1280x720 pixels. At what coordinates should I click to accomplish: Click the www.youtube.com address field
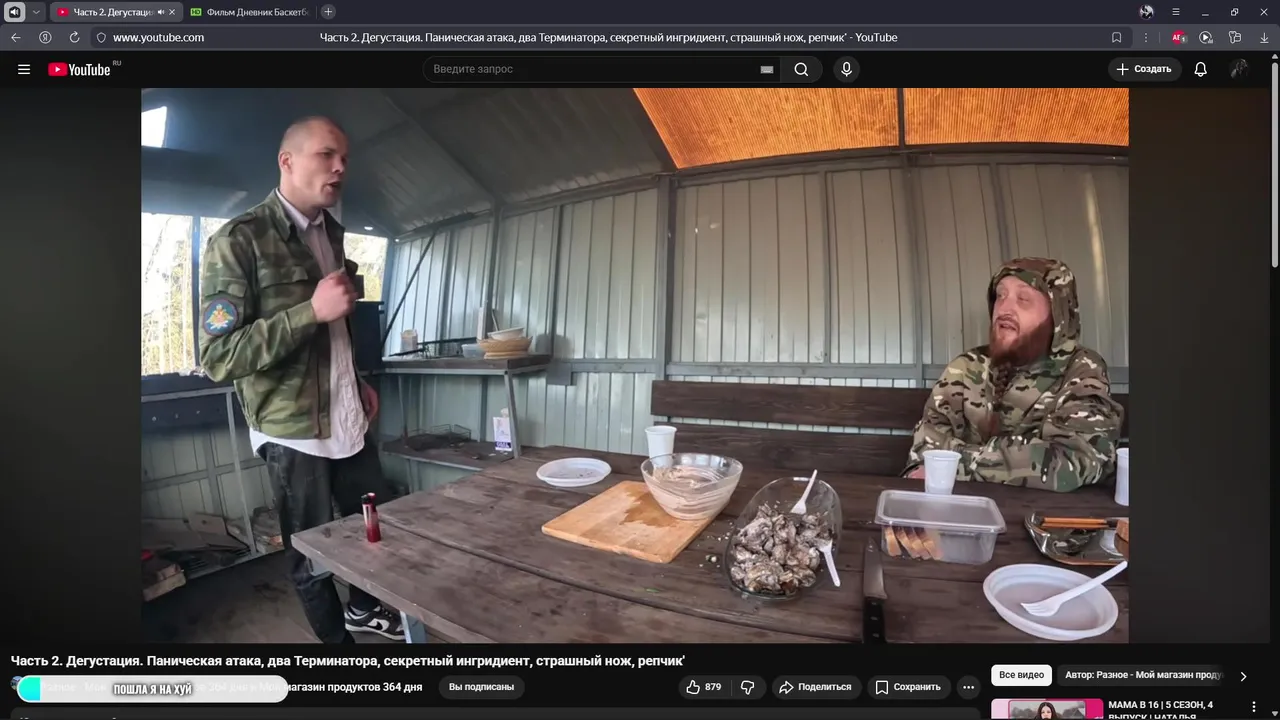pos(158,37)
